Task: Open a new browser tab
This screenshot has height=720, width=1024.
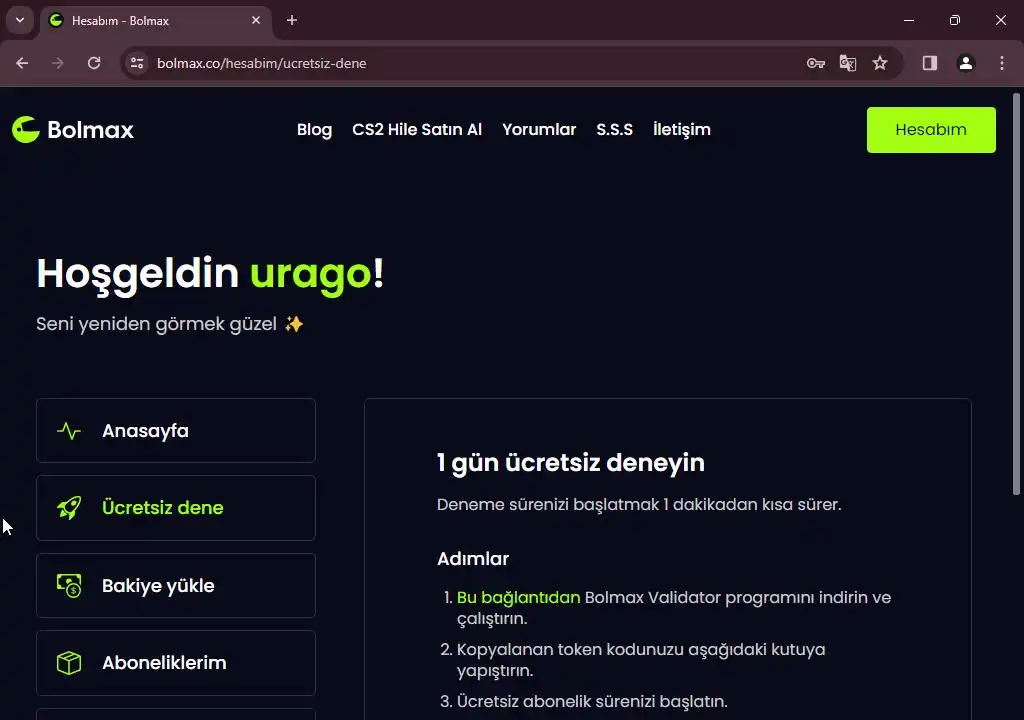Action: click(x=292, y=20)
